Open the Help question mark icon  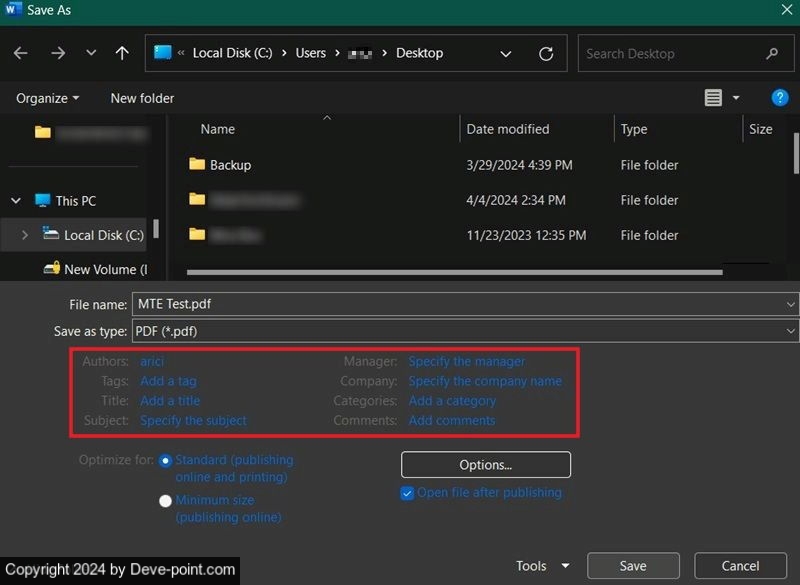click(x=780, y=98)
